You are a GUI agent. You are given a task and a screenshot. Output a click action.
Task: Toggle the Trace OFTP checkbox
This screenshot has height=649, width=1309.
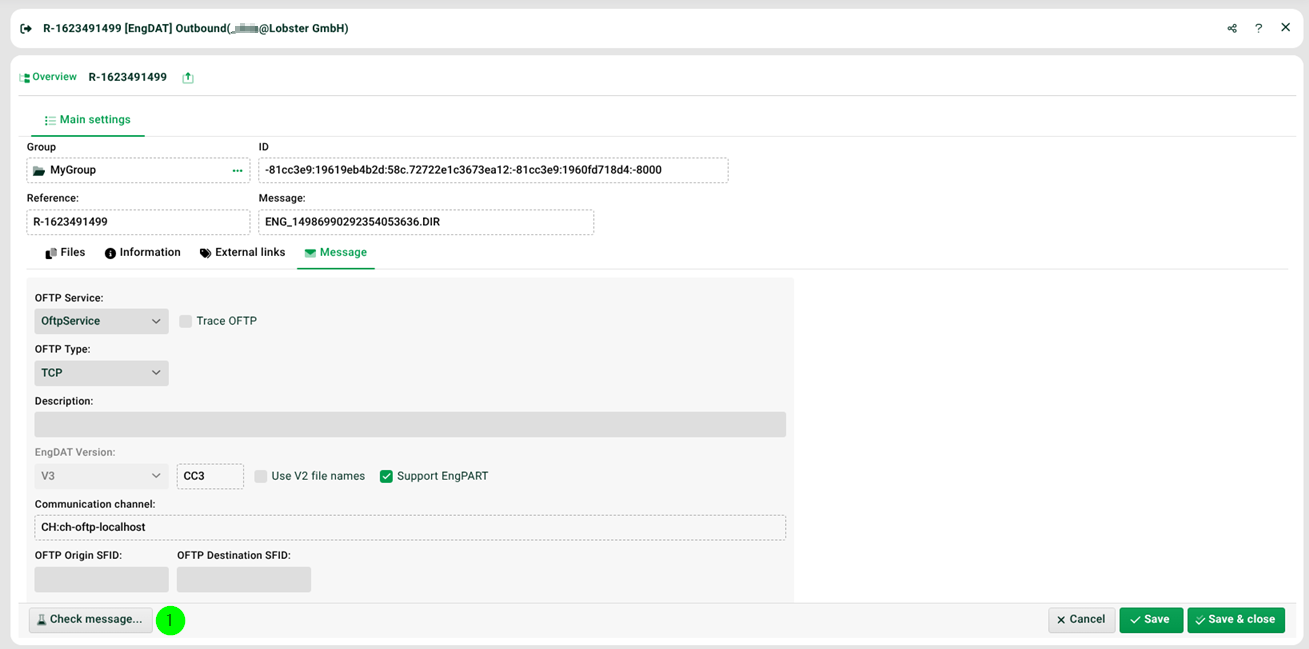tap(186, 321)
